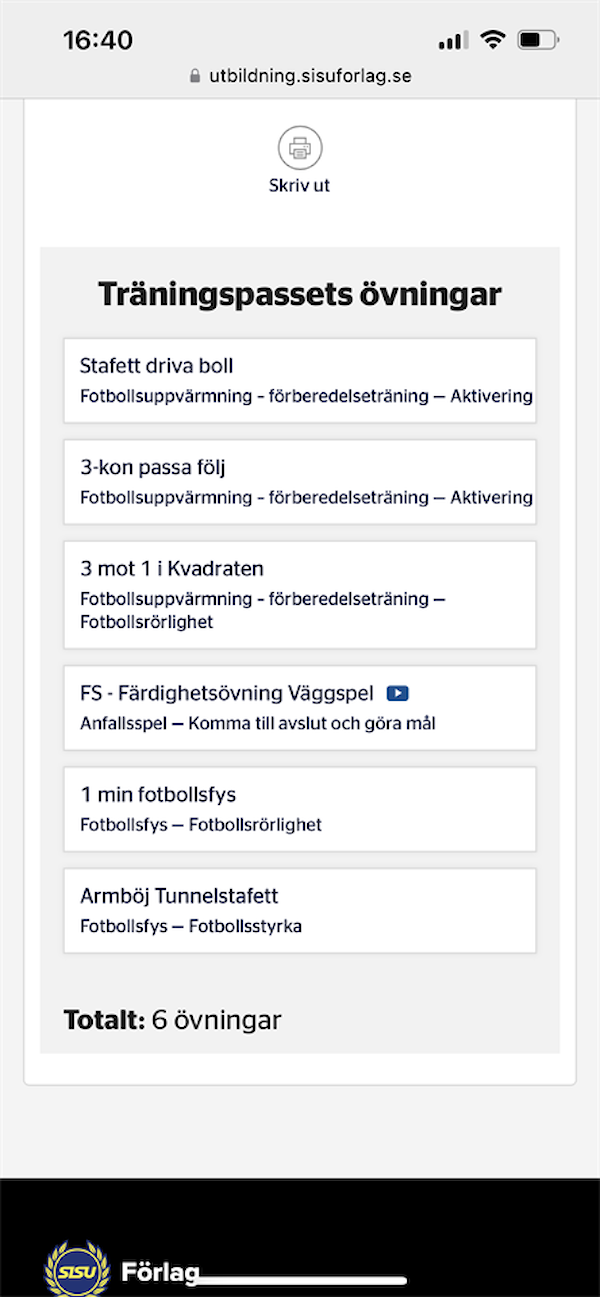Tap the Skriv ut label
Image resolution: width=600 pixels, height=1297 pixels.
299,185
